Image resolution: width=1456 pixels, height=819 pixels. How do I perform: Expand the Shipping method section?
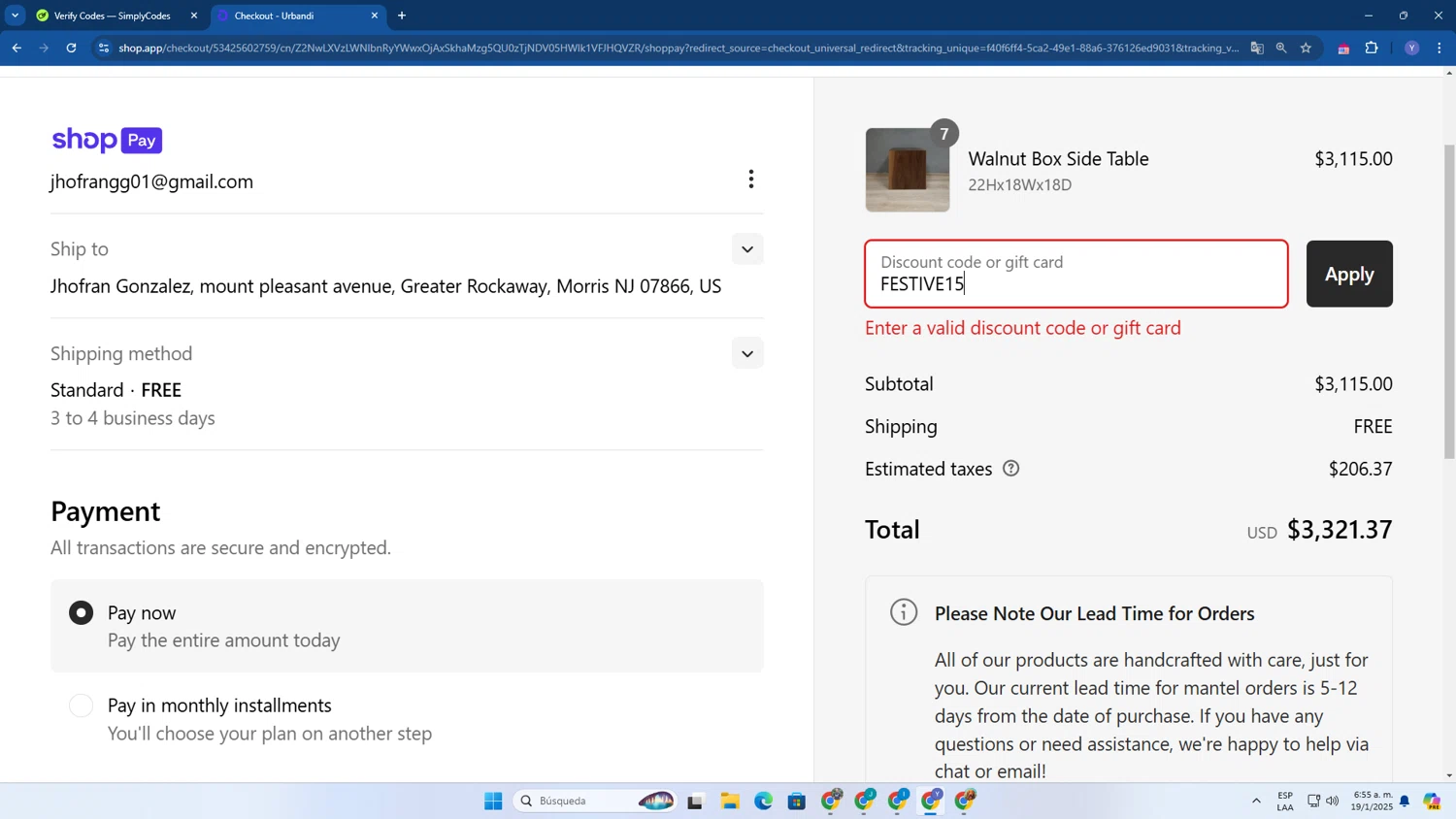[747, 354]
